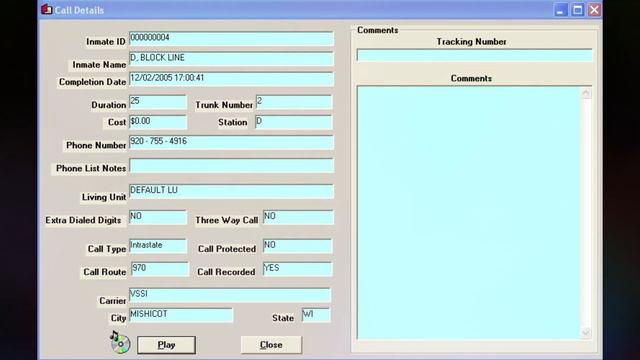Image resolution: width=640 pixels, height=360 pixels.
Task: Click the Cost field showing $0.00
Action: point(158,122)
